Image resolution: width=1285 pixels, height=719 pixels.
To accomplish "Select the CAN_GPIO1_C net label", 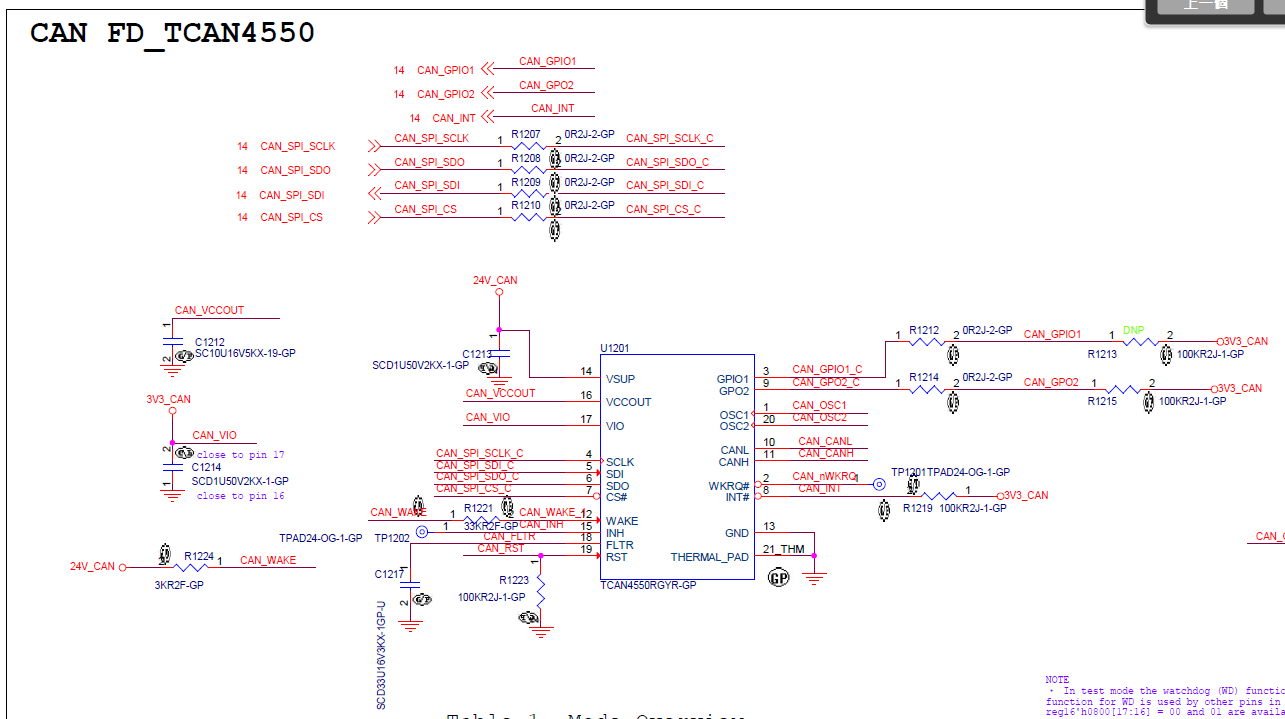I will click(x=827, y=370).
